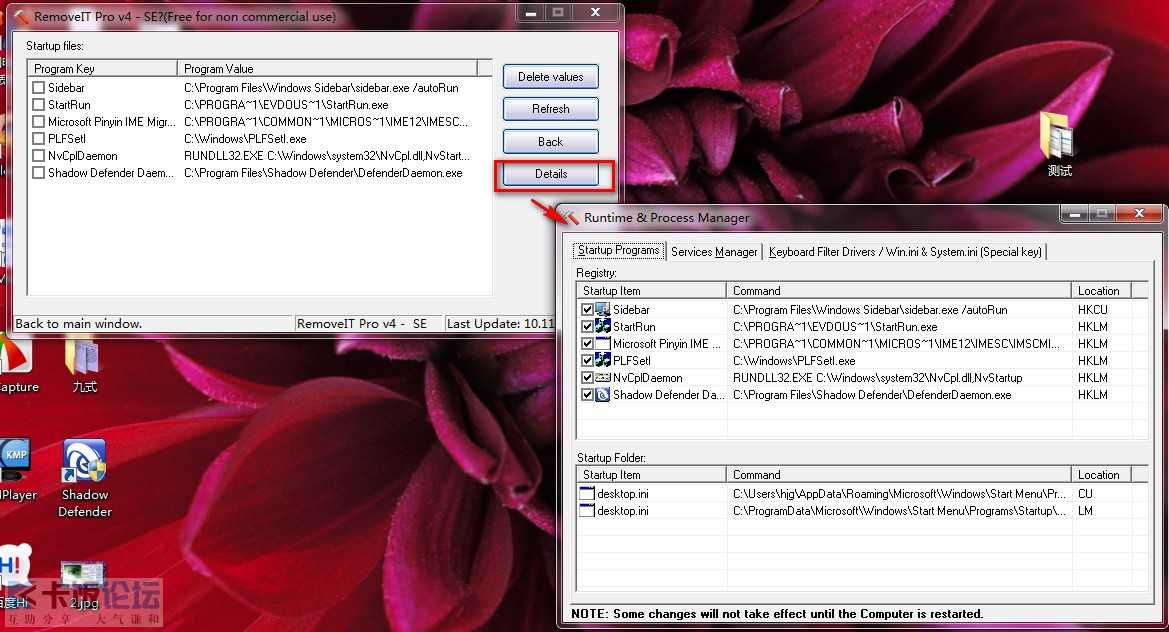Sort Registry list by Startup Item header

[x=652, y=291]
